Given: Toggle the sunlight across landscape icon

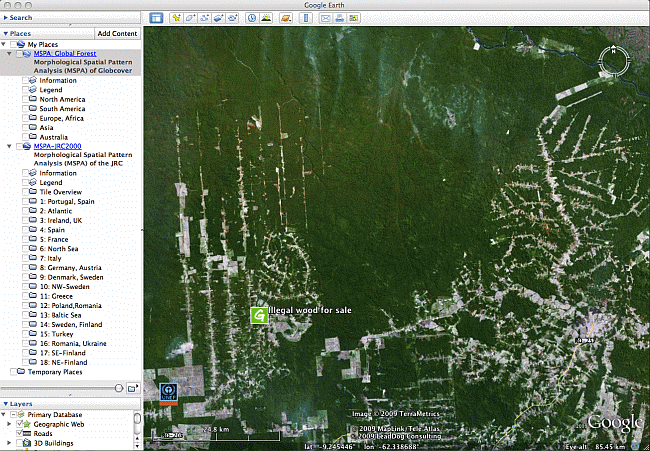Looking at the screenshot, I should tap(266, 18).
